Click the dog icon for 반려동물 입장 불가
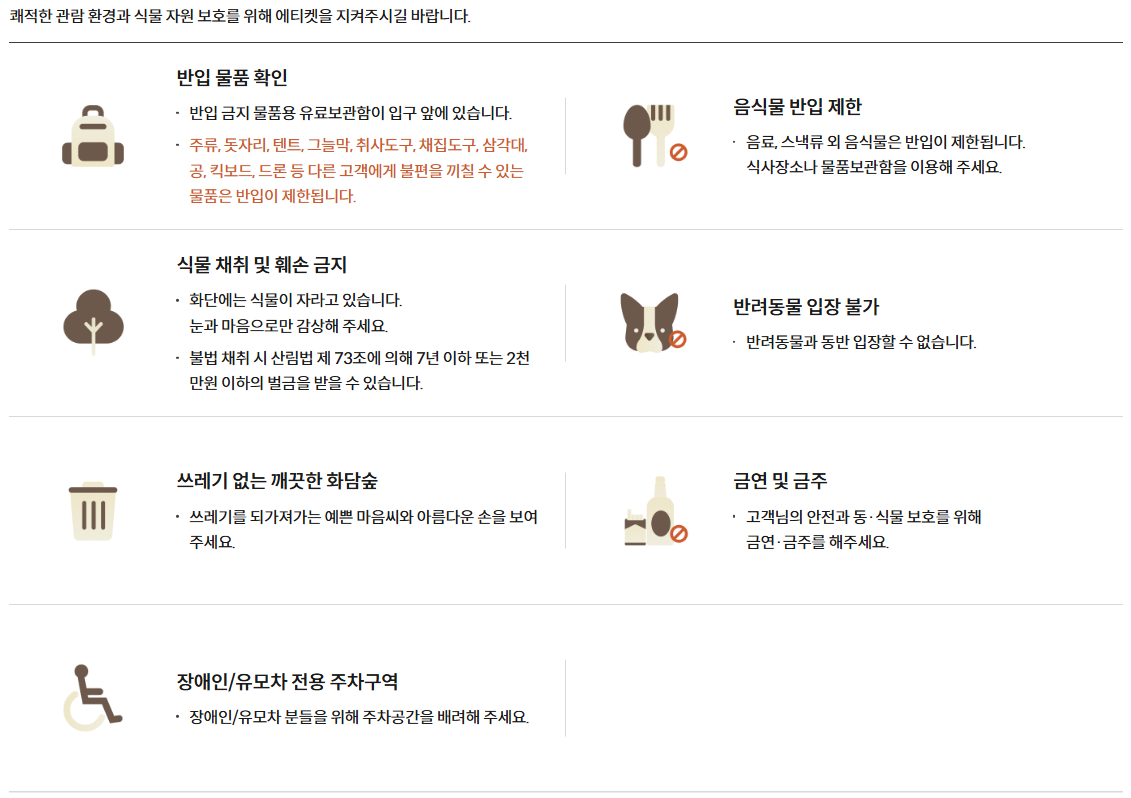The image size is (1131, 798). click(x=653, y=323)
